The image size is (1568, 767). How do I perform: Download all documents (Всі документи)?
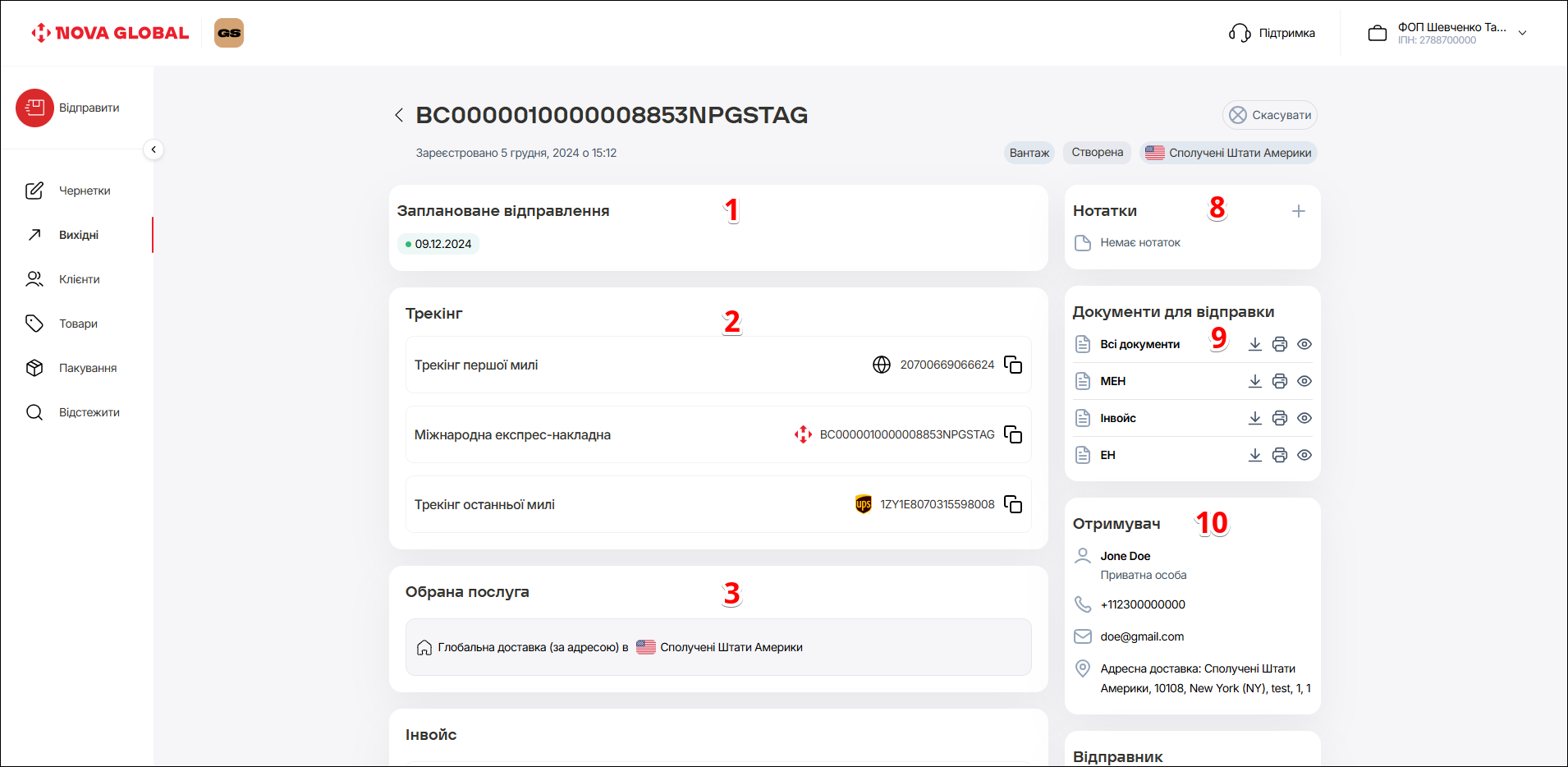tap(1254, 344)
